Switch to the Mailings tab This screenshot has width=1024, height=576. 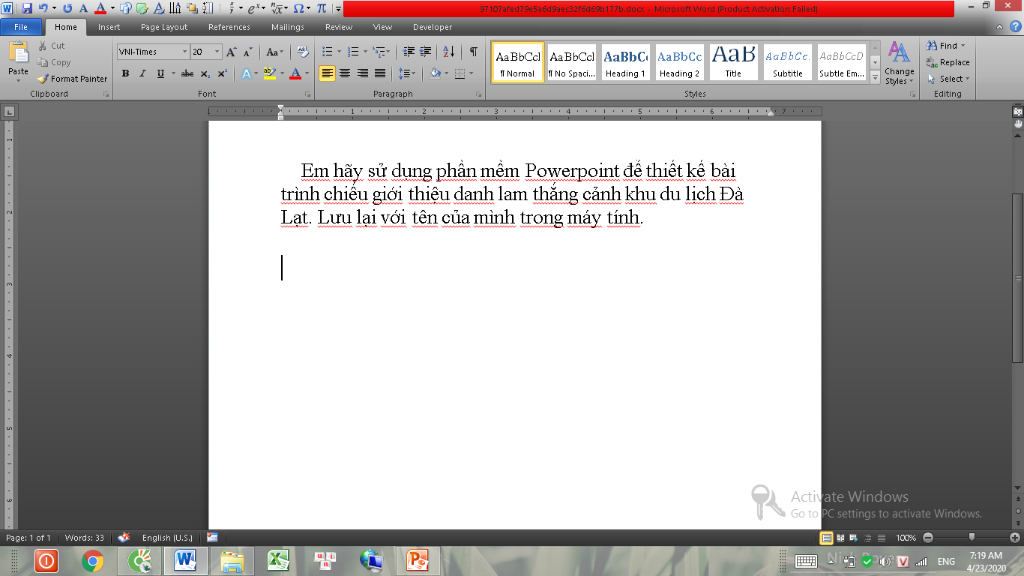pyautogui.click(x=287, y=27)
